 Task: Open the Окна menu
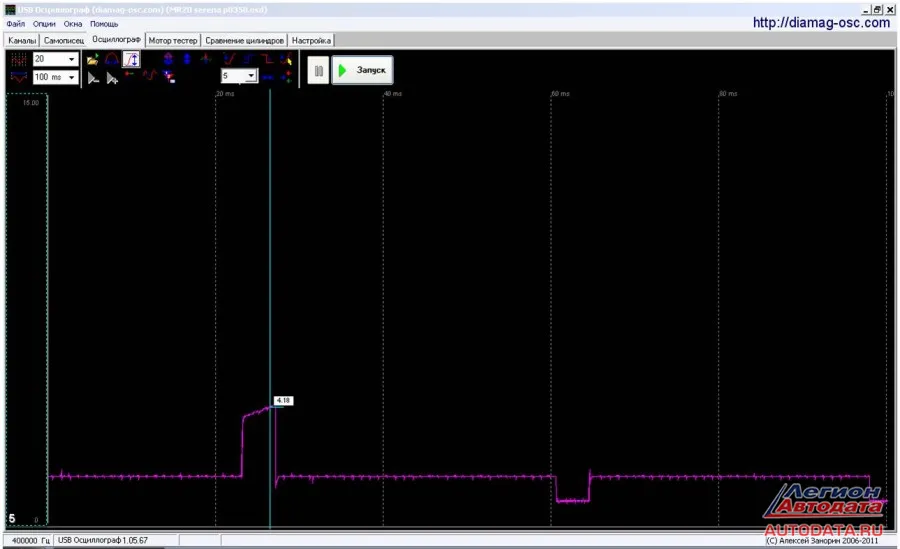pos(73,24)
